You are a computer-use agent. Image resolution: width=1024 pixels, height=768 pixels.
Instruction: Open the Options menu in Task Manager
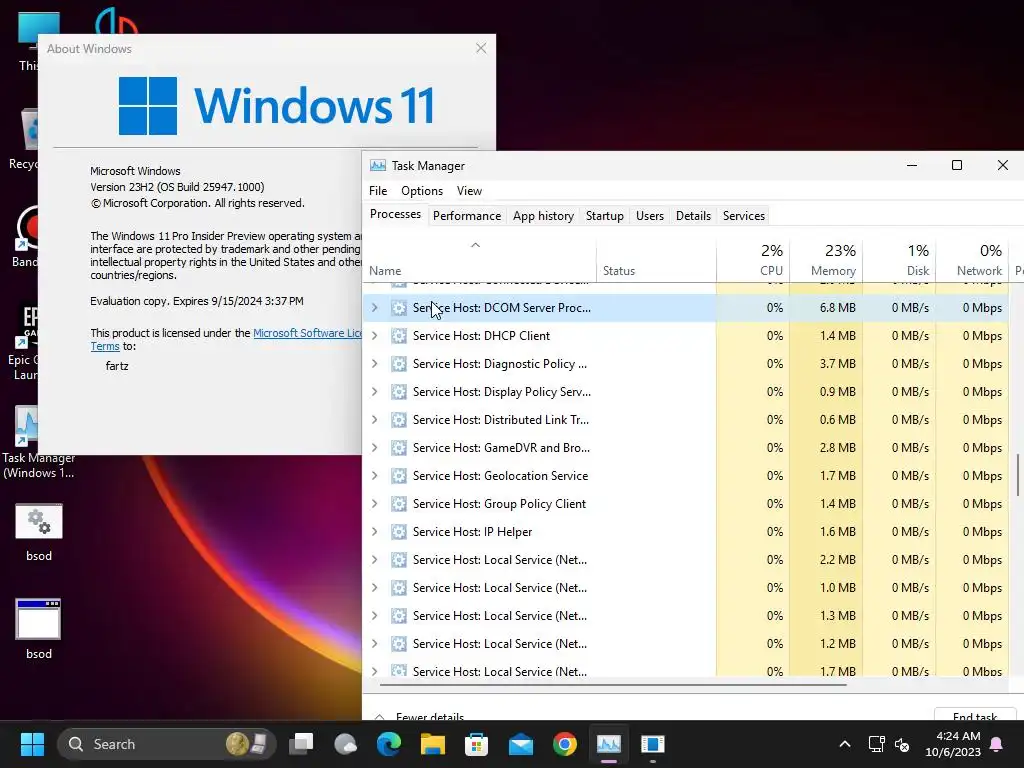[x=422, y=191]
